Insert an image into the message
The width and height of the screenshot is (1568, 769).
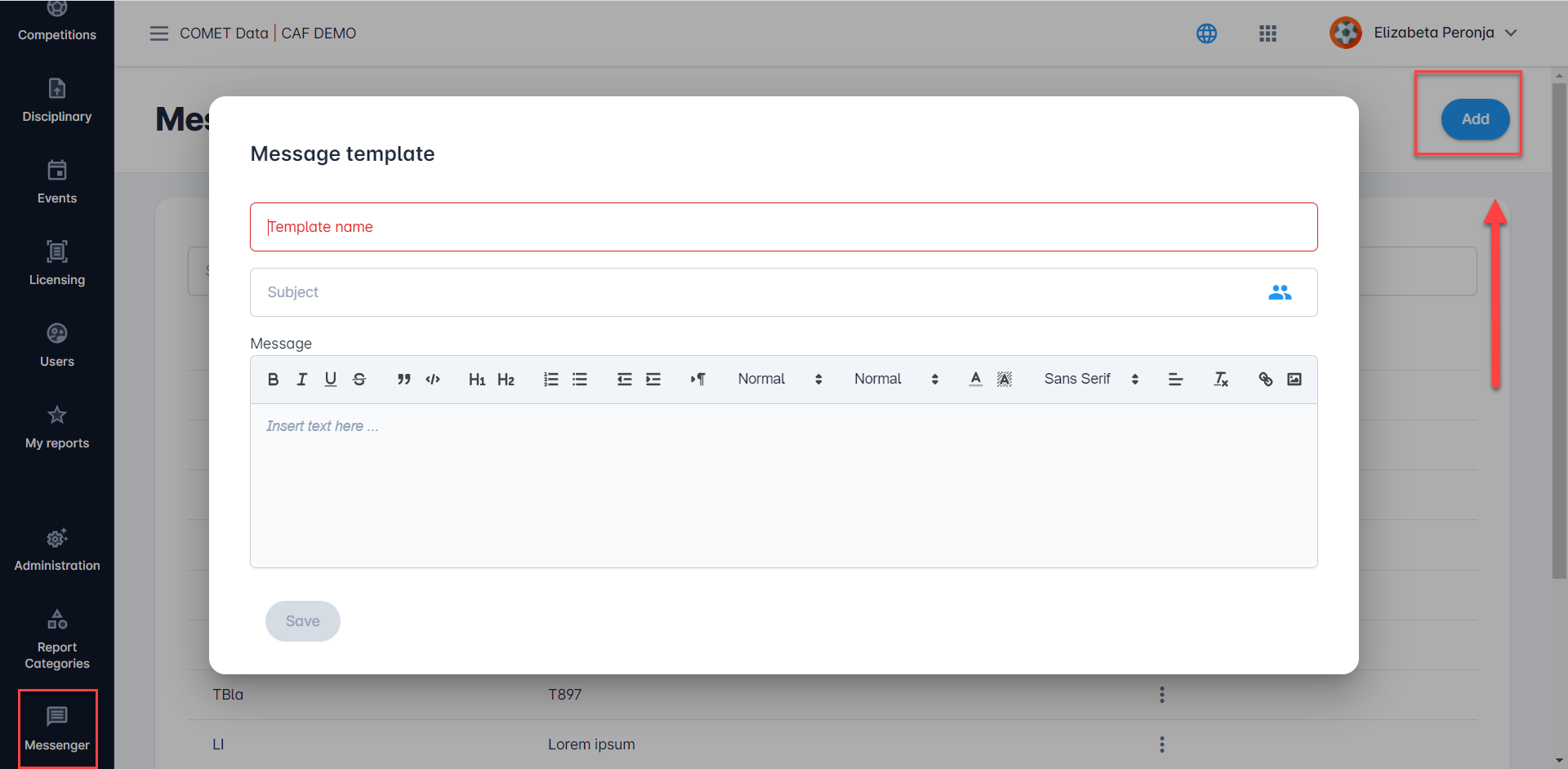pos(1294,380)
